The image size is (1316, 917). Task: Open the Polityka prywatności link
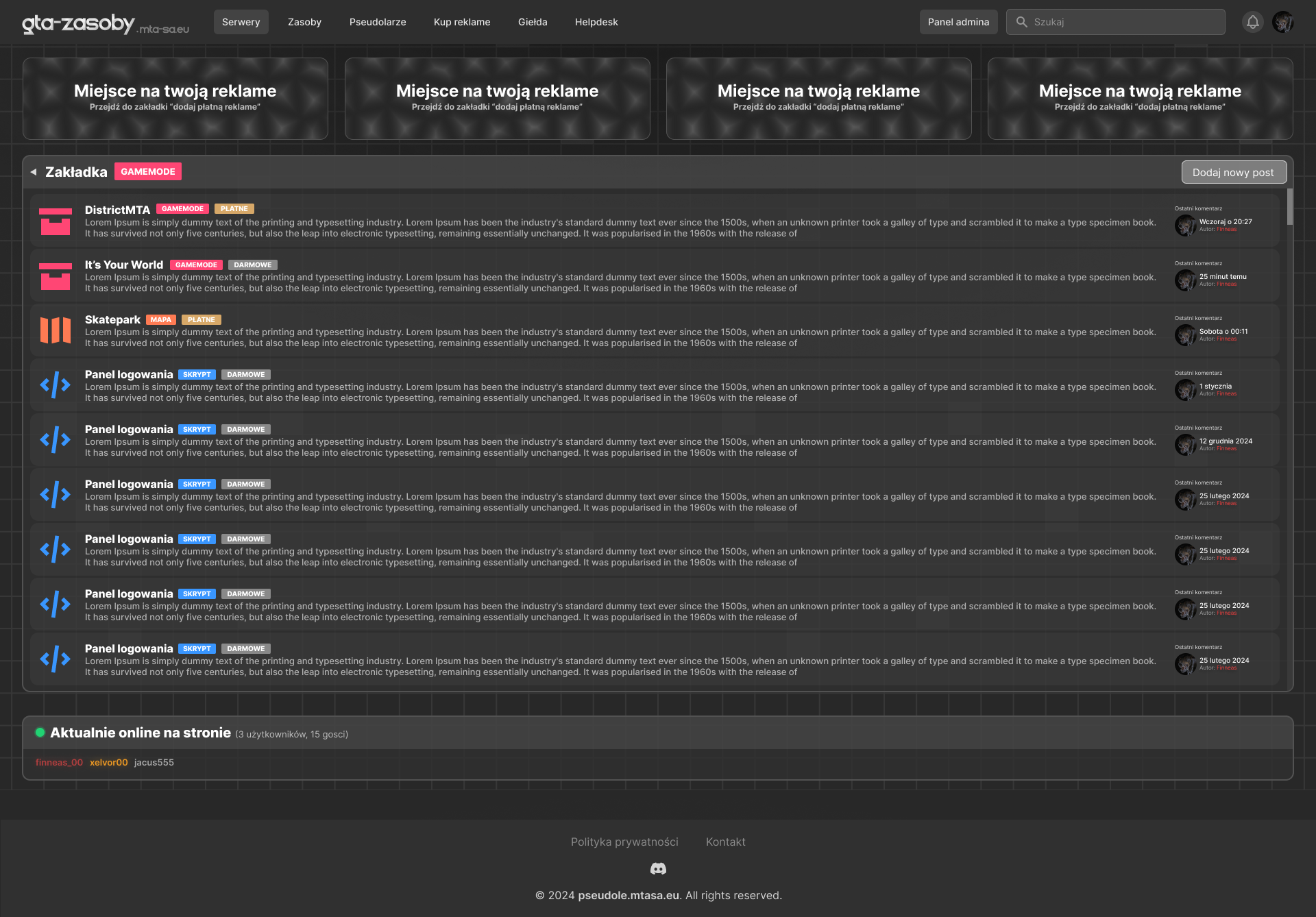624,842
